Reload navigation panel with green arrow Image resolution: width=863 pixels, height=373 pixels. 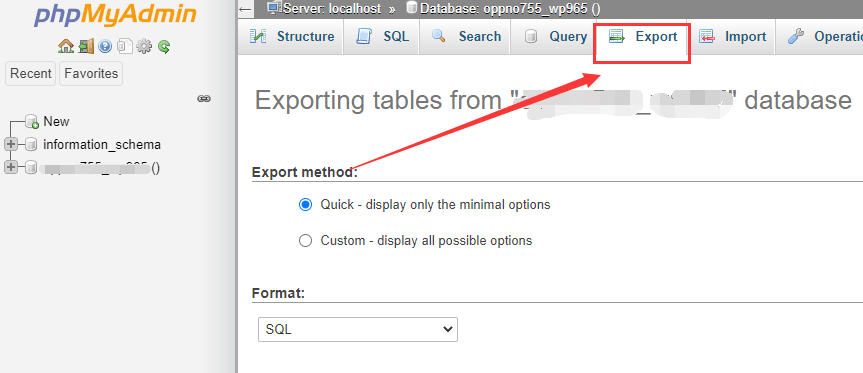[163, 46]
